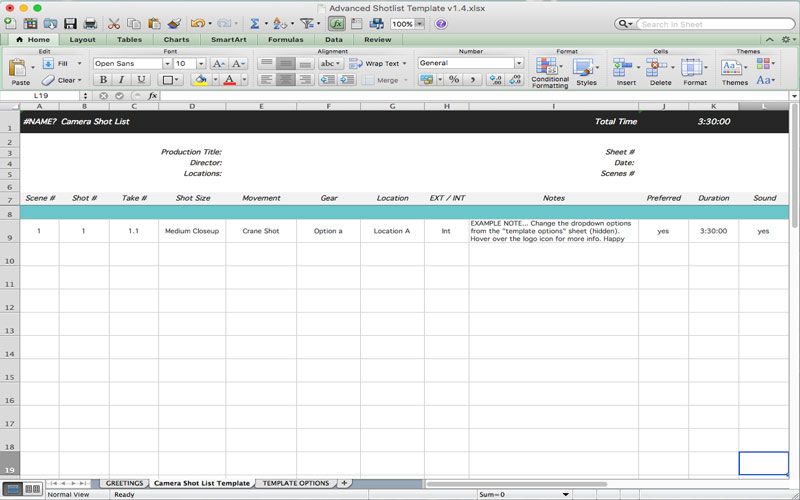The height and width of the screenshot is (500, 800).
Task: Apply comma style number format
Action: pyautogui.click(x=473, y=80)
